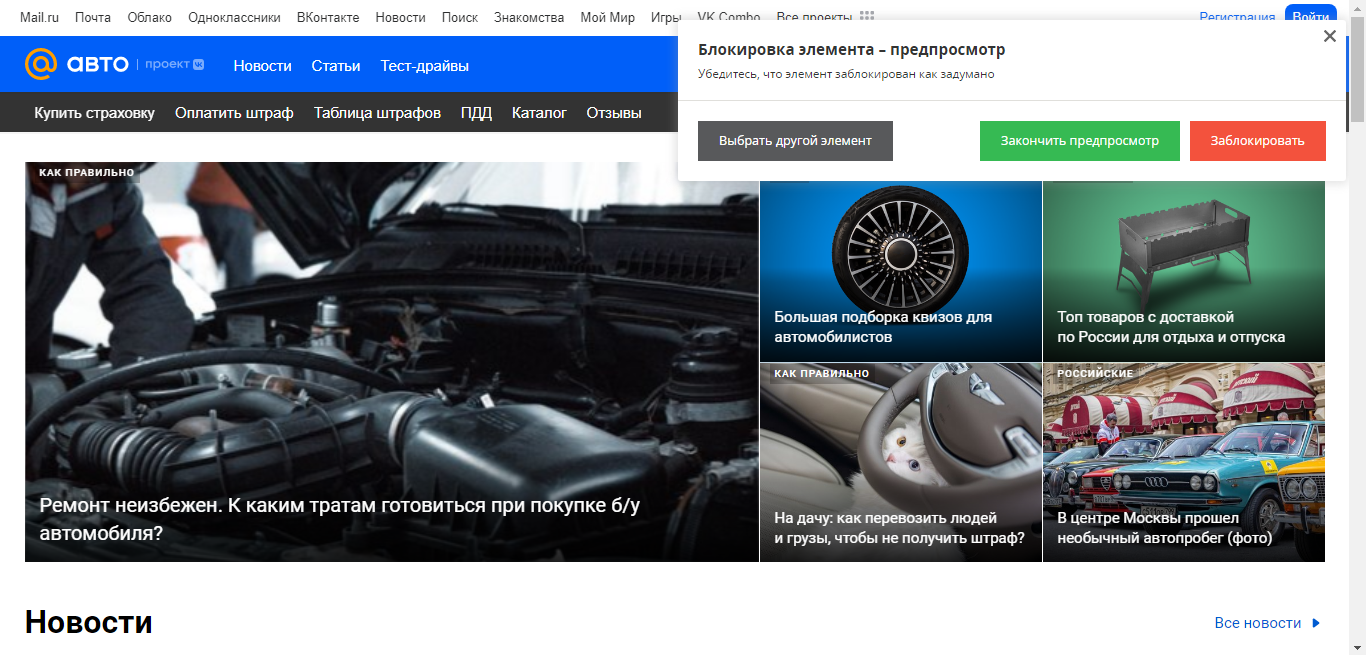Screen dimensions: 1366x655
Task: Dismiss the preview dialog with the X
Action: point(1329,36)
